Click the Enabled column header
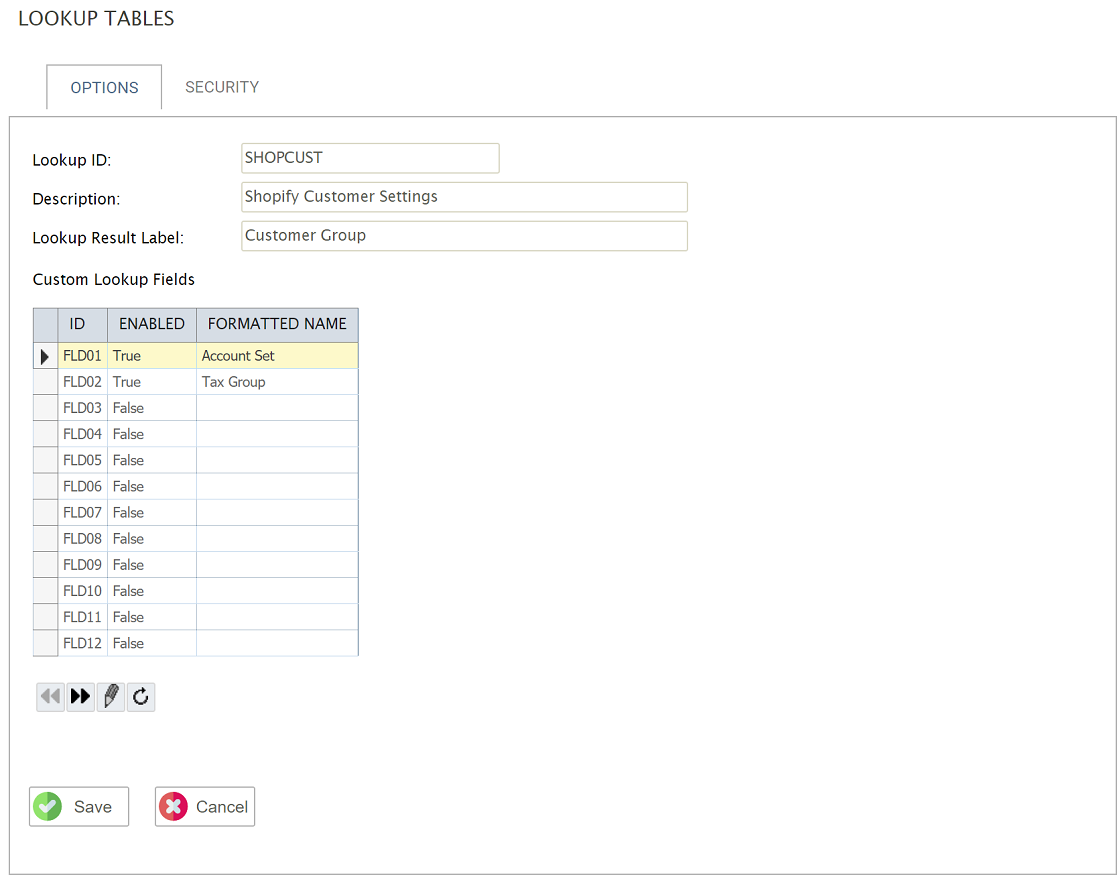1119x883 pixels. (x=152, y=324)
